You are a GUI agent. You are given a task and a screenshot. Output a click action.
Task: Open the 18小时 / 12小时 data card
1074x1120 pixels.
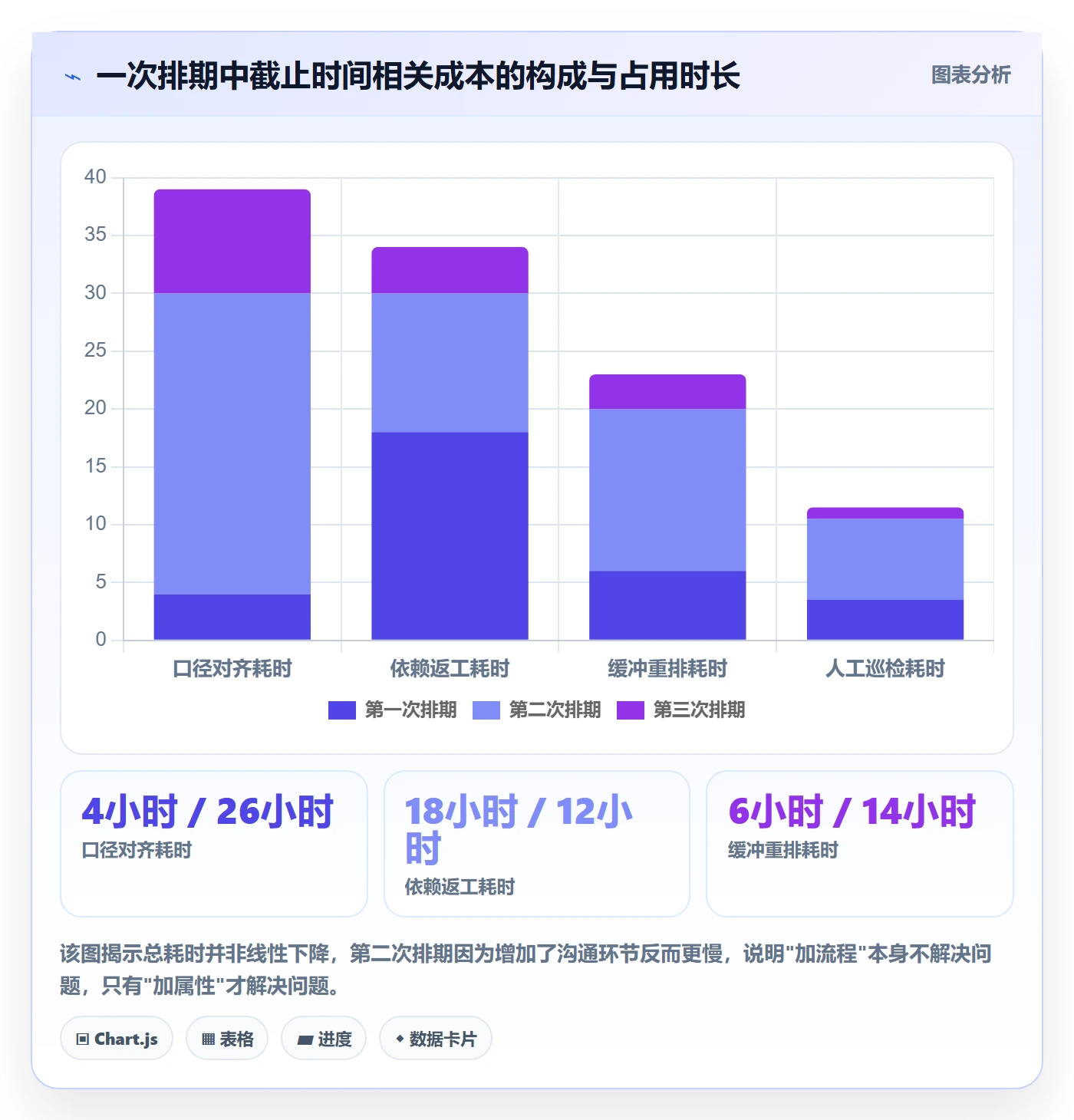point(537,844)
